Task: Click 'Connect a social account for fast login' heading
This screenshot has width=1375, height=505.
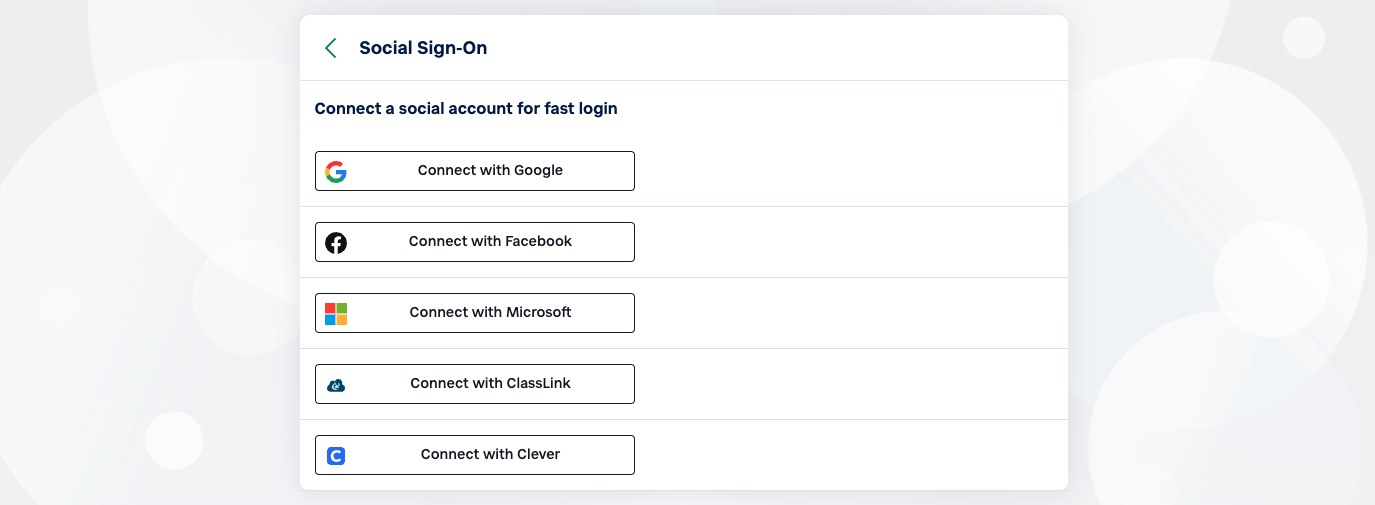Action: (466, 108)
